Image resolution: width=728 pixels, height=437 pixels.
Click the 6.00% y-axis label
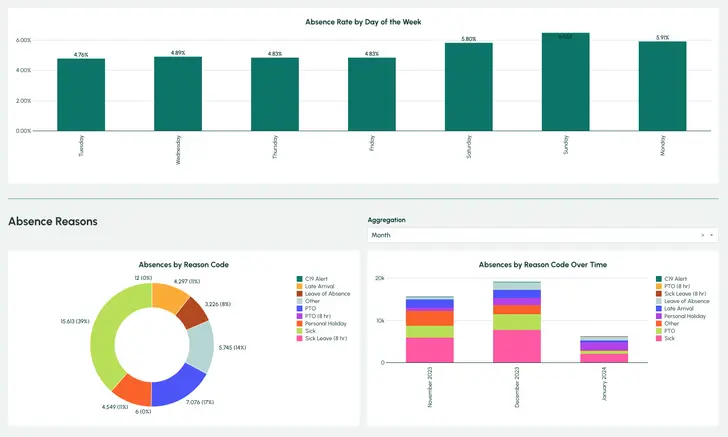point(23,40)
